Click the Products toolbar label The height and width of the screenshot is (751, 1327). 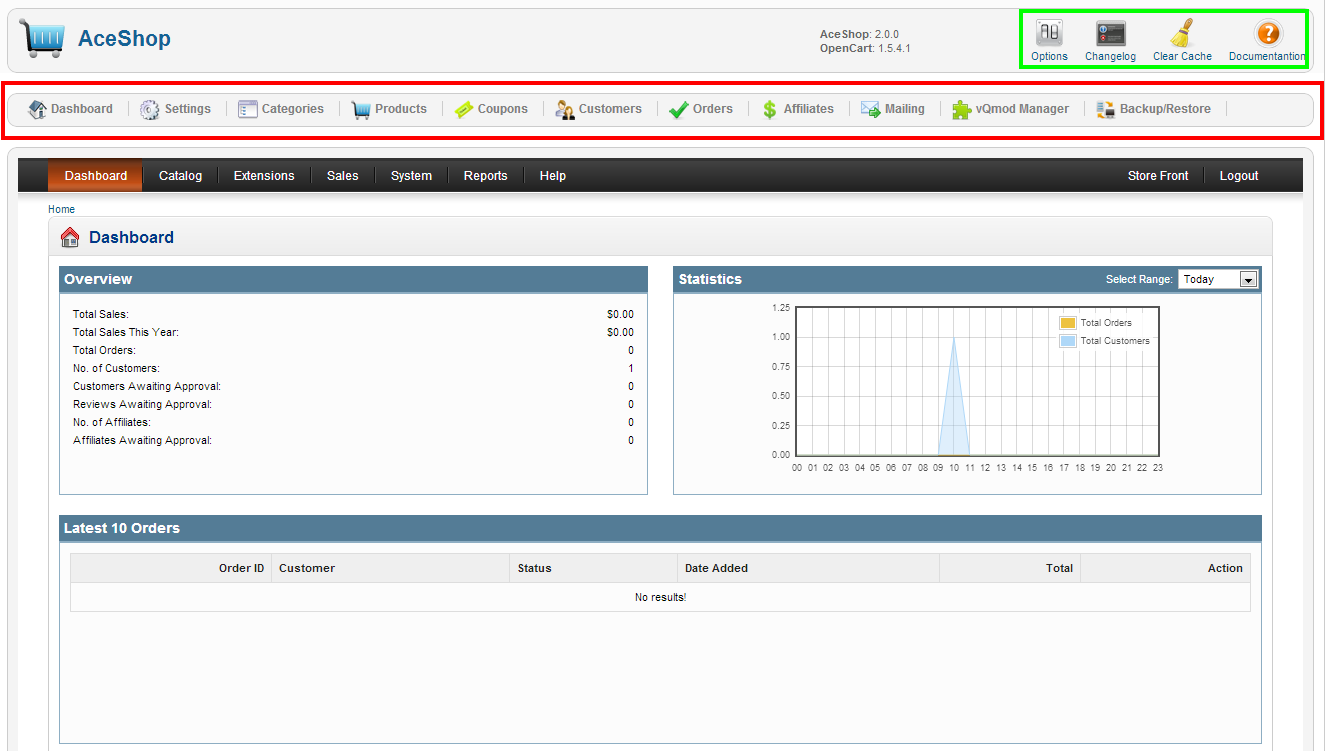click(x=401, y=109)
